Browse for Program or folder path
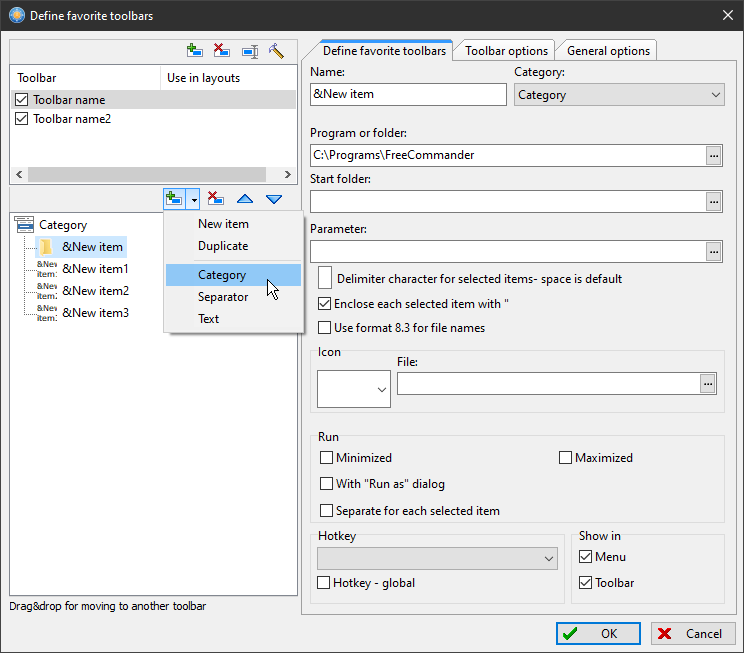Viewport: 744px width, 653px height. [713, 155]
